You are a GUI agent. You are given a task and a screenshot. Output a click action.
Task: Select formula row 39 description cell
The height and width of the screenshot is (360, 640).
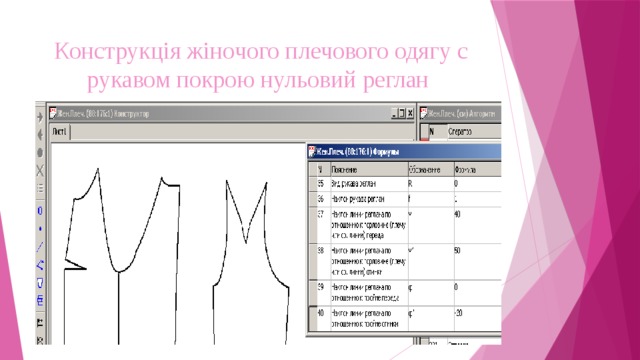(369, 293)
